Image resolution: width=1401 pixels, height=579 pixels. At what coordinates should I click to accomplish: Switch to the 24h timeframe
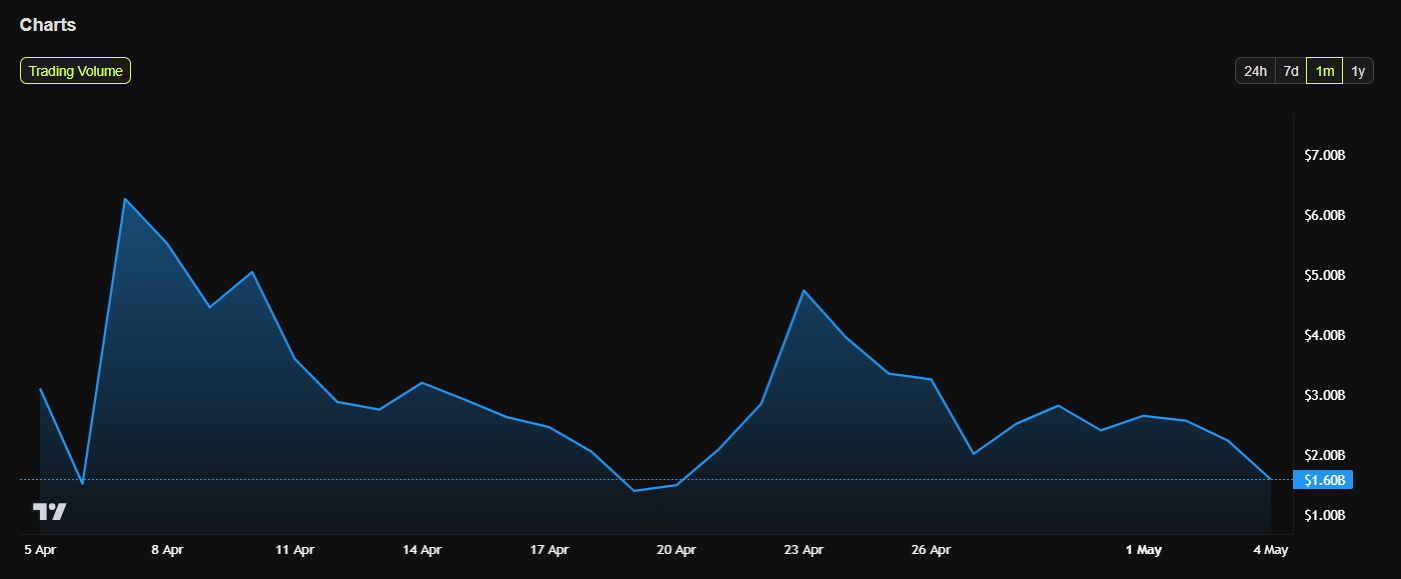click(x=1255, y=71)
